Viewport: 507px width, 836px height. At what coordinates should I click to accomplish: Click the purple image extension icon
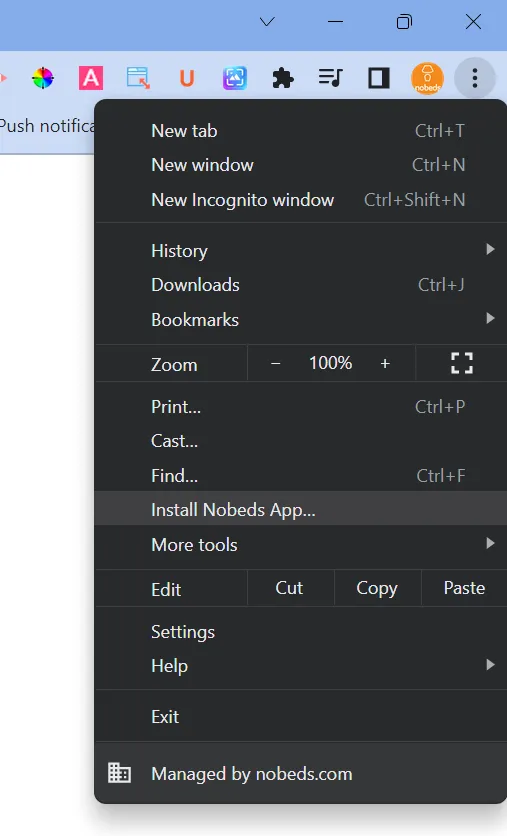coord(235,78)
